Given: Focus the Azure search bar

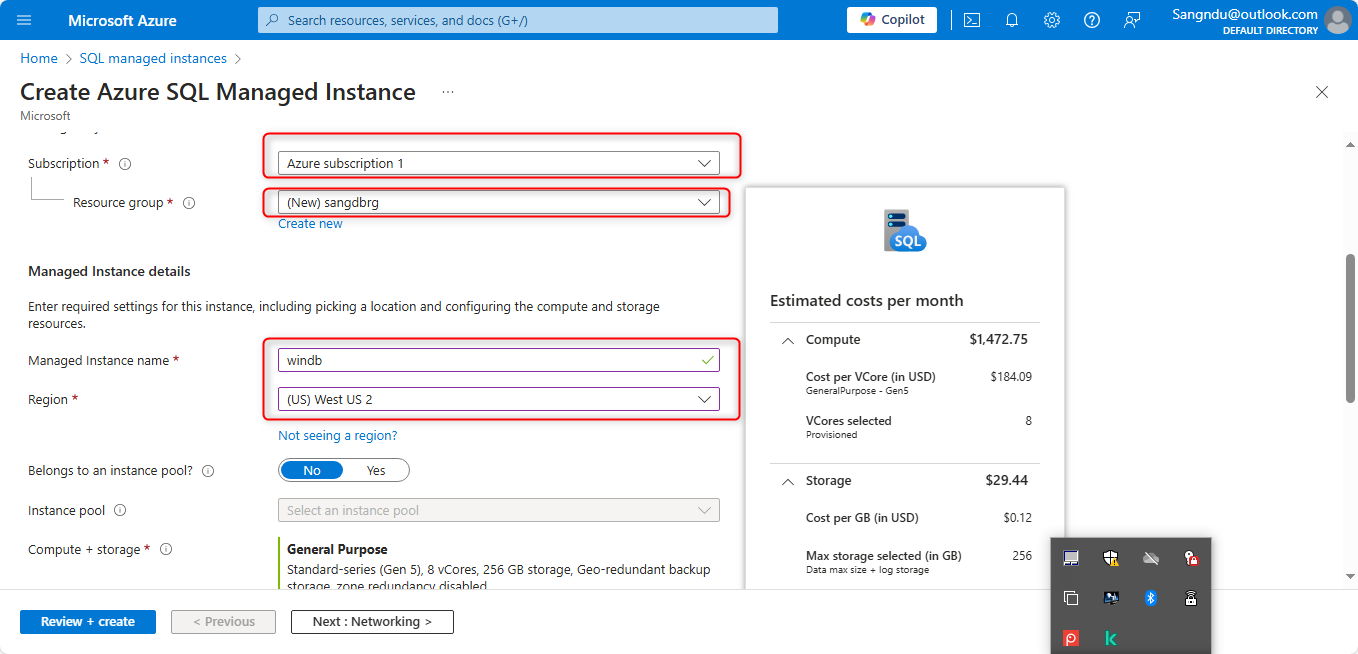Looking at the screenshot, I should pyautogui.click(x=518, y=20).
